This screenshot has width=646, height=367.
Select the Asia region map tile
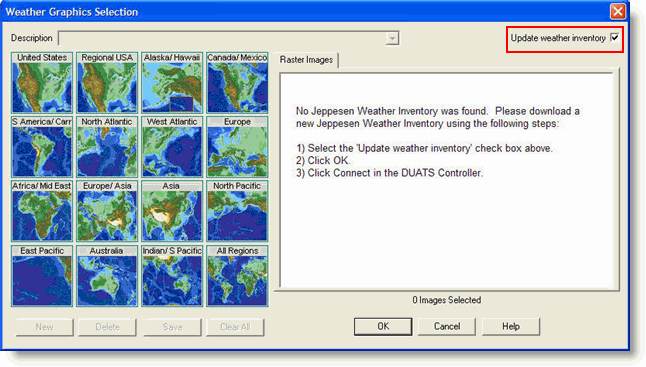(172, 211)
